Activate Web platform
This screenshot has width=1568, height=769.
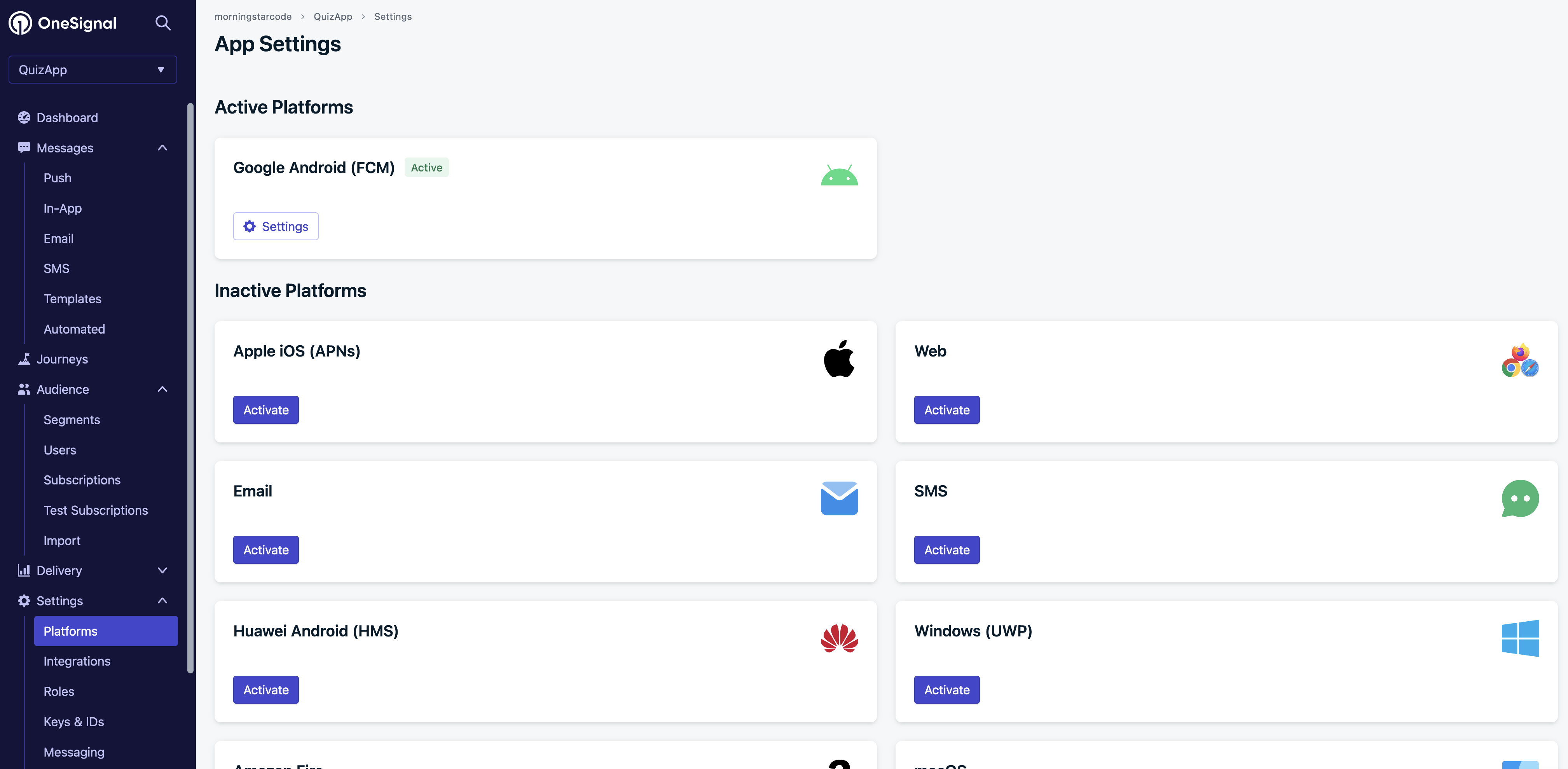(946, 410)
